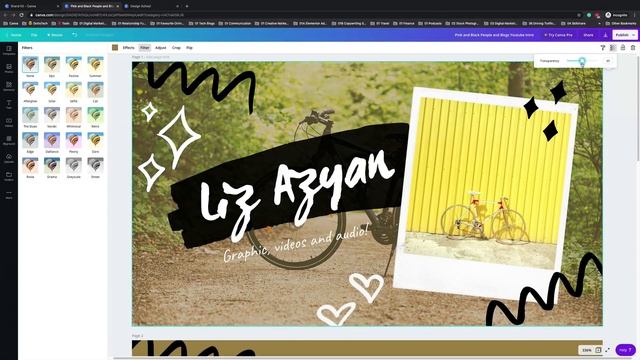Click the copy style paint roller icon
The image size is (640, 360).
pyautogui.click(x=603, y=48)
